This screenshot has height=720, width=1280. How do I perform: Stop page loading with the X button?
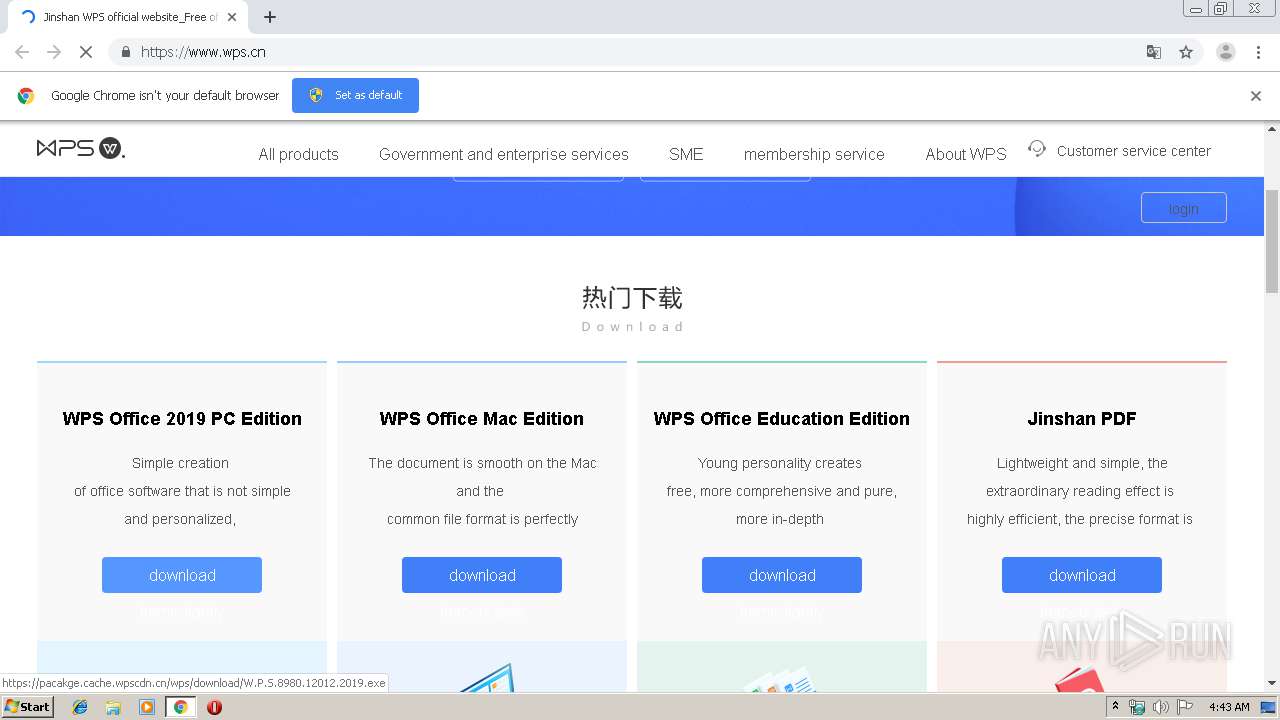tap(86, 52)
